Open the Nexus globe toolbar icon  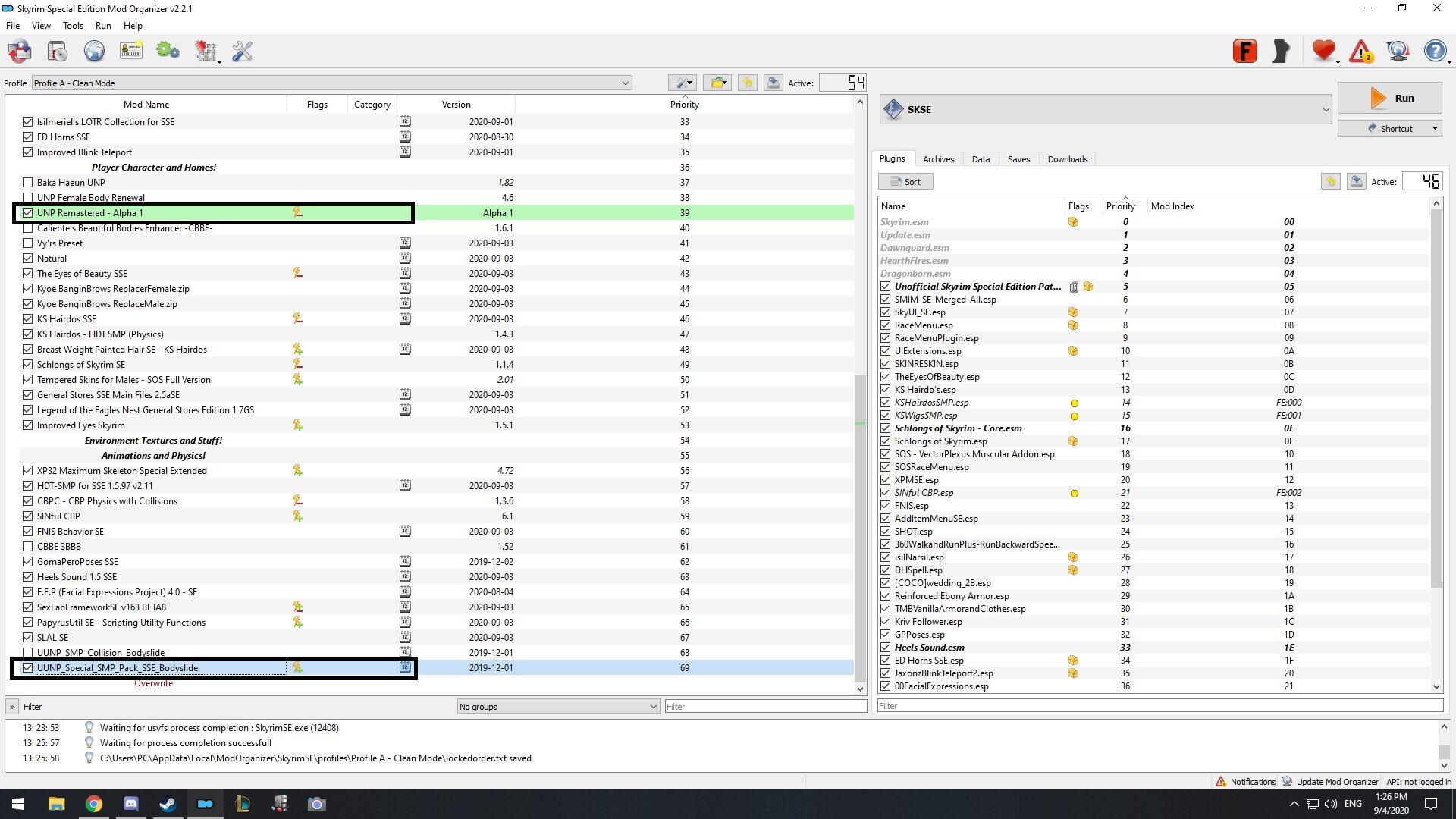point(94,51)
